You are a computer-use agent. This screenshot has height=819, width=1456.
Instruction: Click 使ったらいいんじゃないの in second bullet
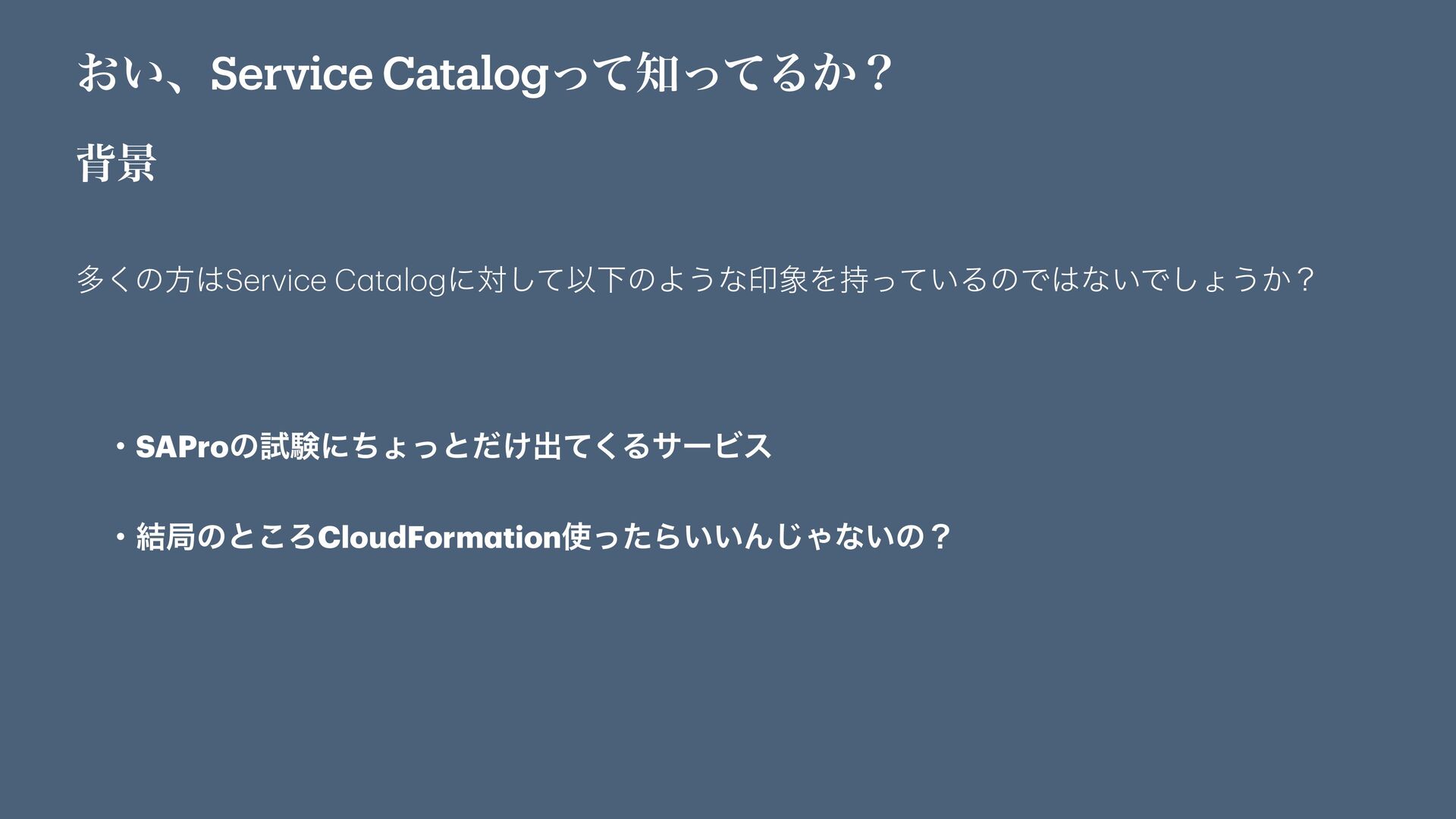pos(743,538)
